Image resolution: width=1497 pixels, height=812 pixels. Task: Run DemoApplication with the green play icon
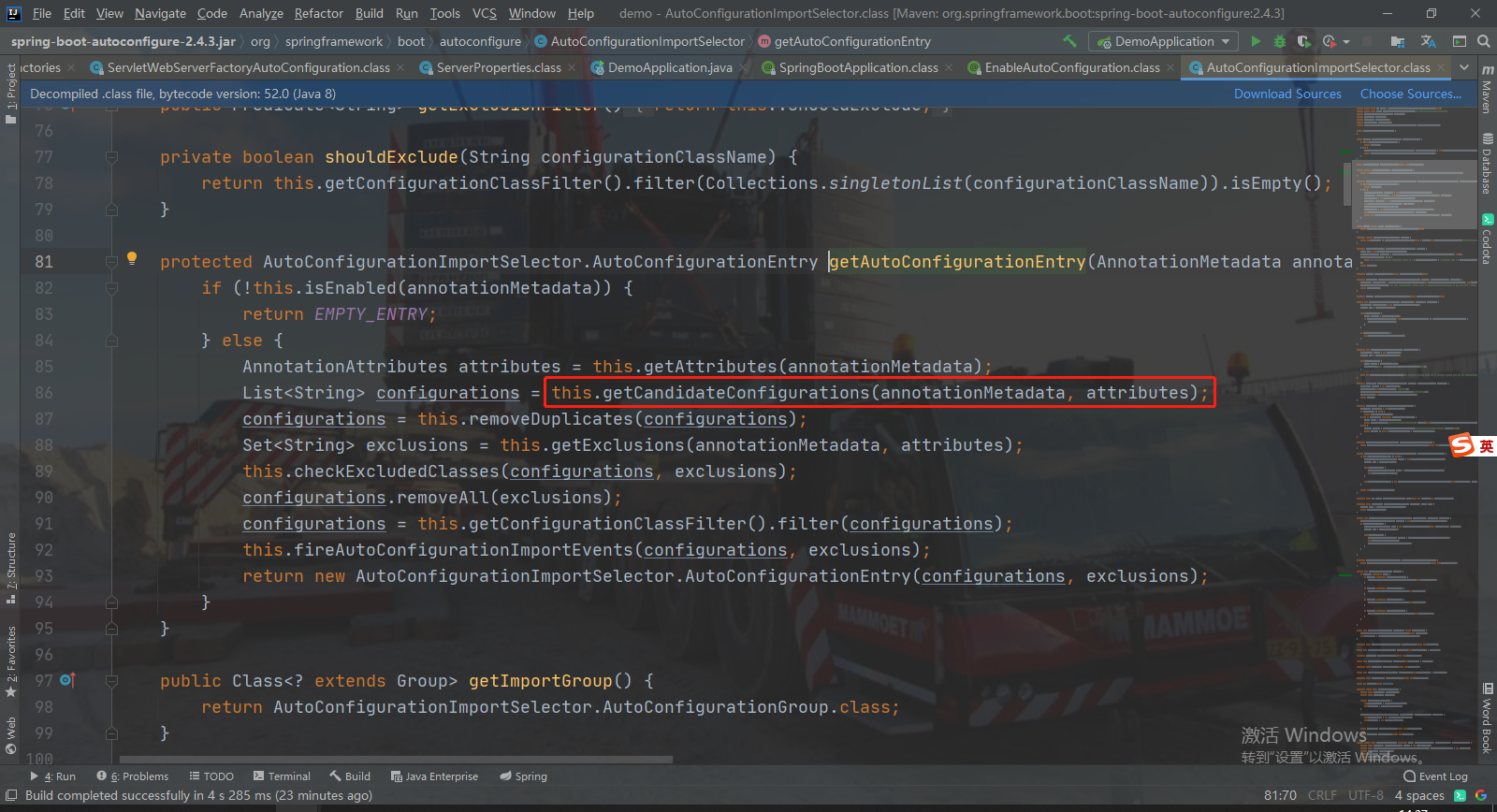[x=1256, y=41]
